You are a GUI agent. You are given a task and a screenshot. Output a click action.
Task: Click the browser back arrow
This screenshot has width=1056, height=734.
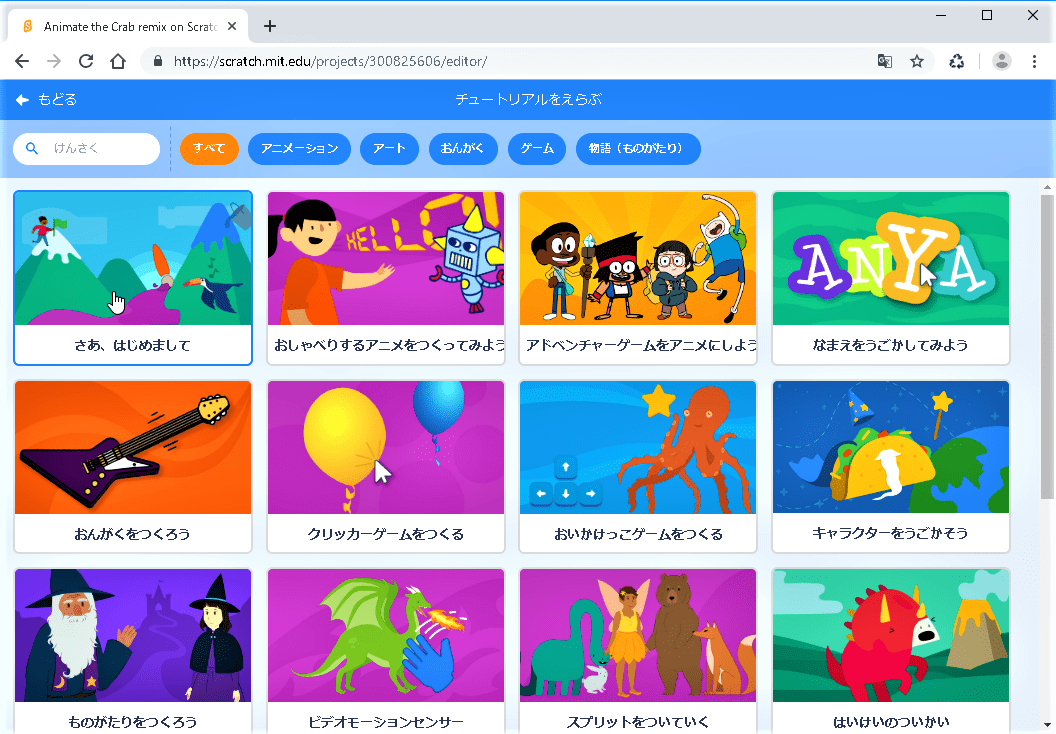click(22, 61)
